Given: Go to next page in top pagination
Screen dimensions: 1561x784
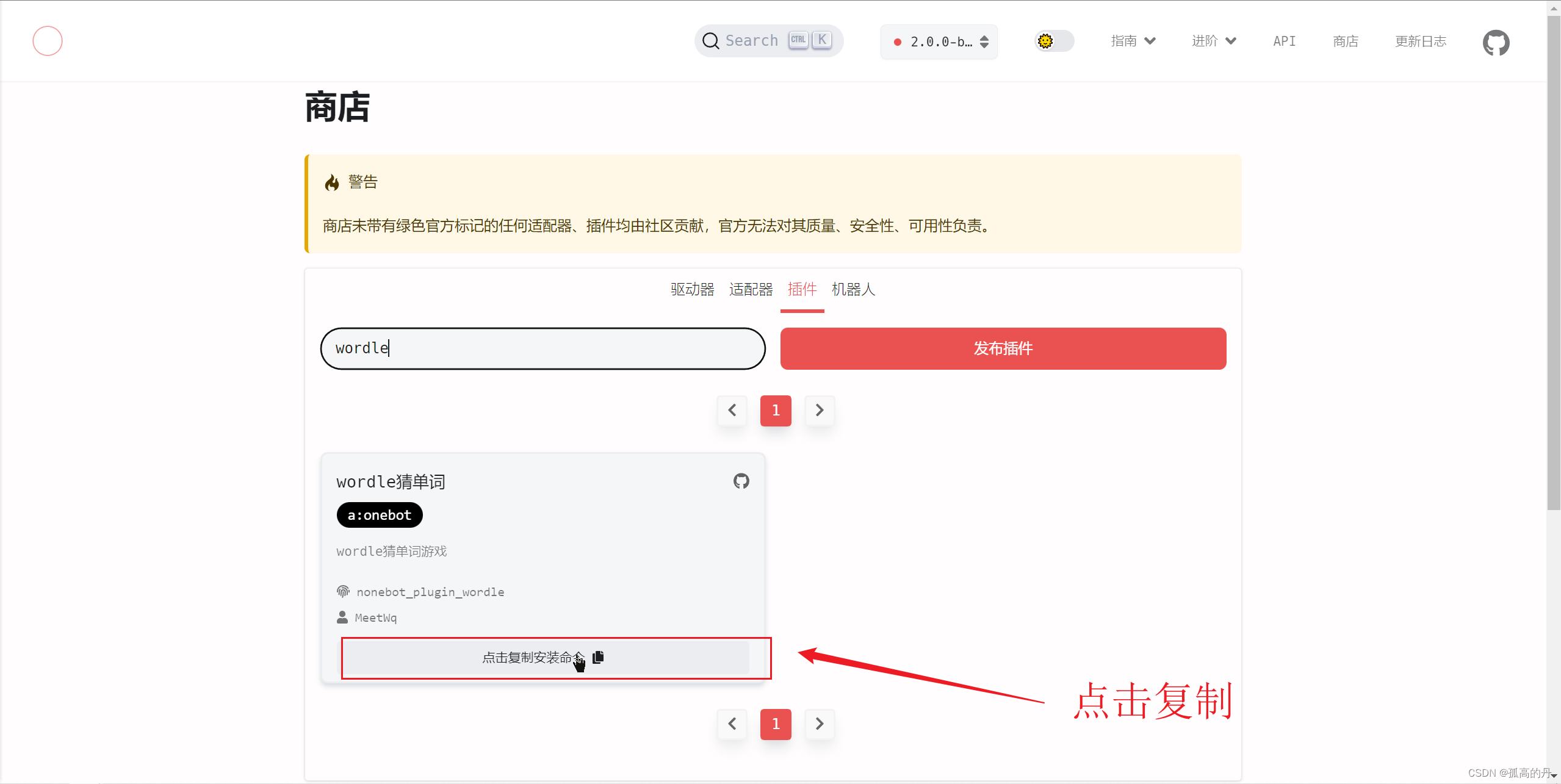Looking at the screenshot, I should (x=820, y=411).
